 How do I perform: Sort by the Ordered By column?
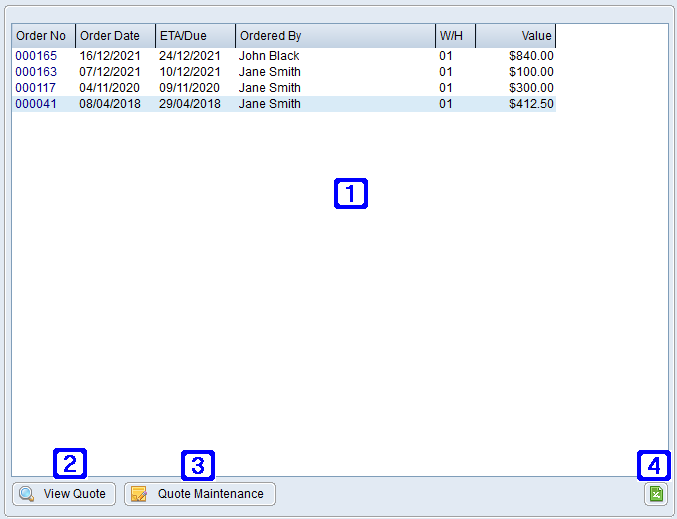click(x=335, y=36)
